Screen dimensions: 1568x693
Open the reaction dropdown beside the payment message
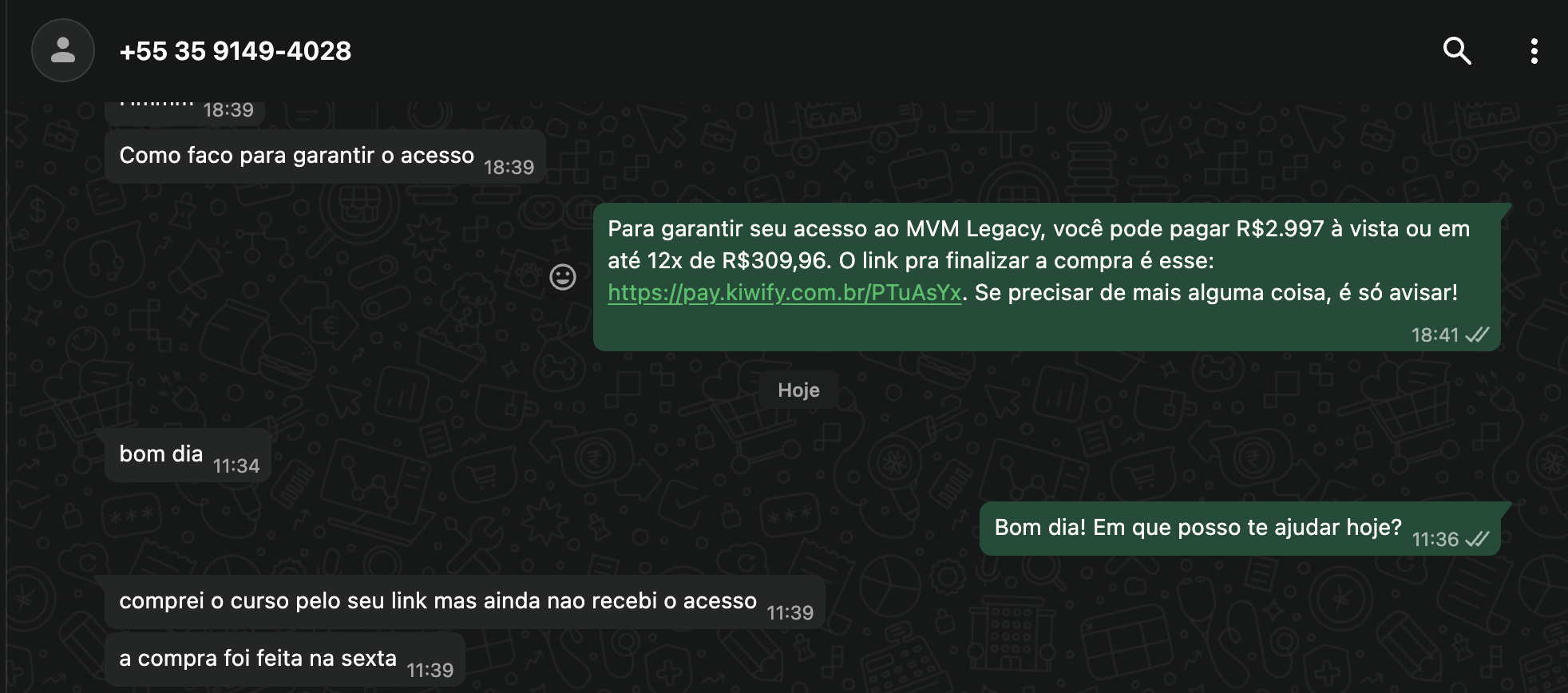[562, 277]
